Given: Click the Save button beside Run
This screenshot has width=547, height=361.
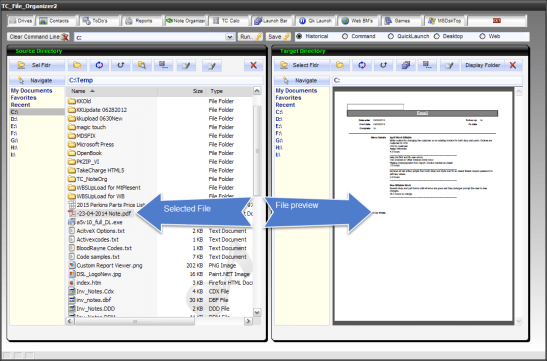Looking at the screenshot, I should (278, 37).
